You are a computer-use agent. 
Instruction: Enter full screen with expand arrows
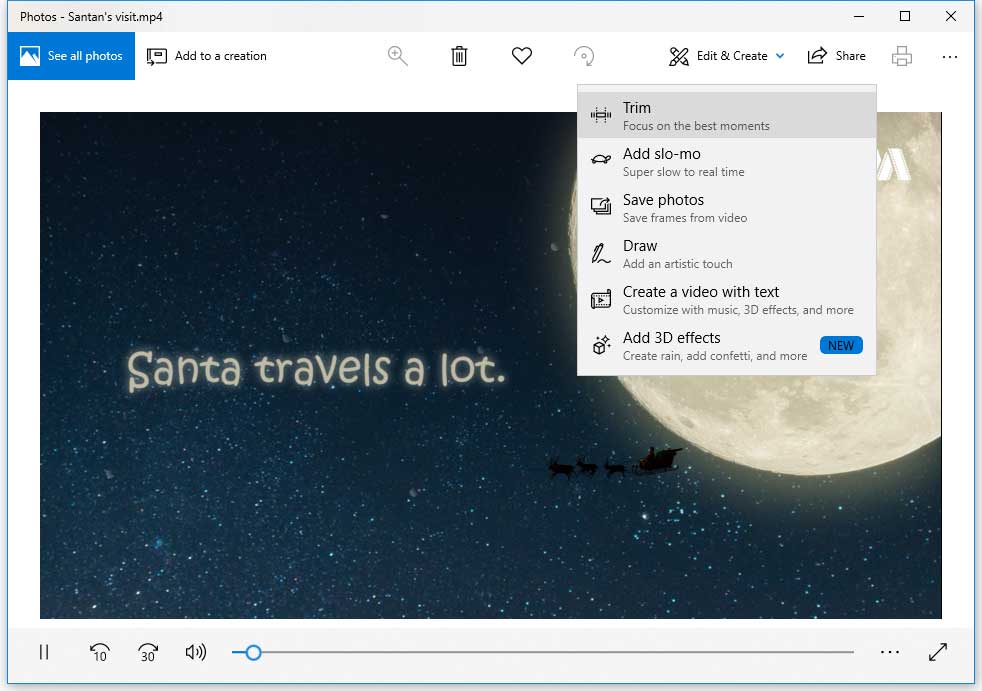[937, 652]
